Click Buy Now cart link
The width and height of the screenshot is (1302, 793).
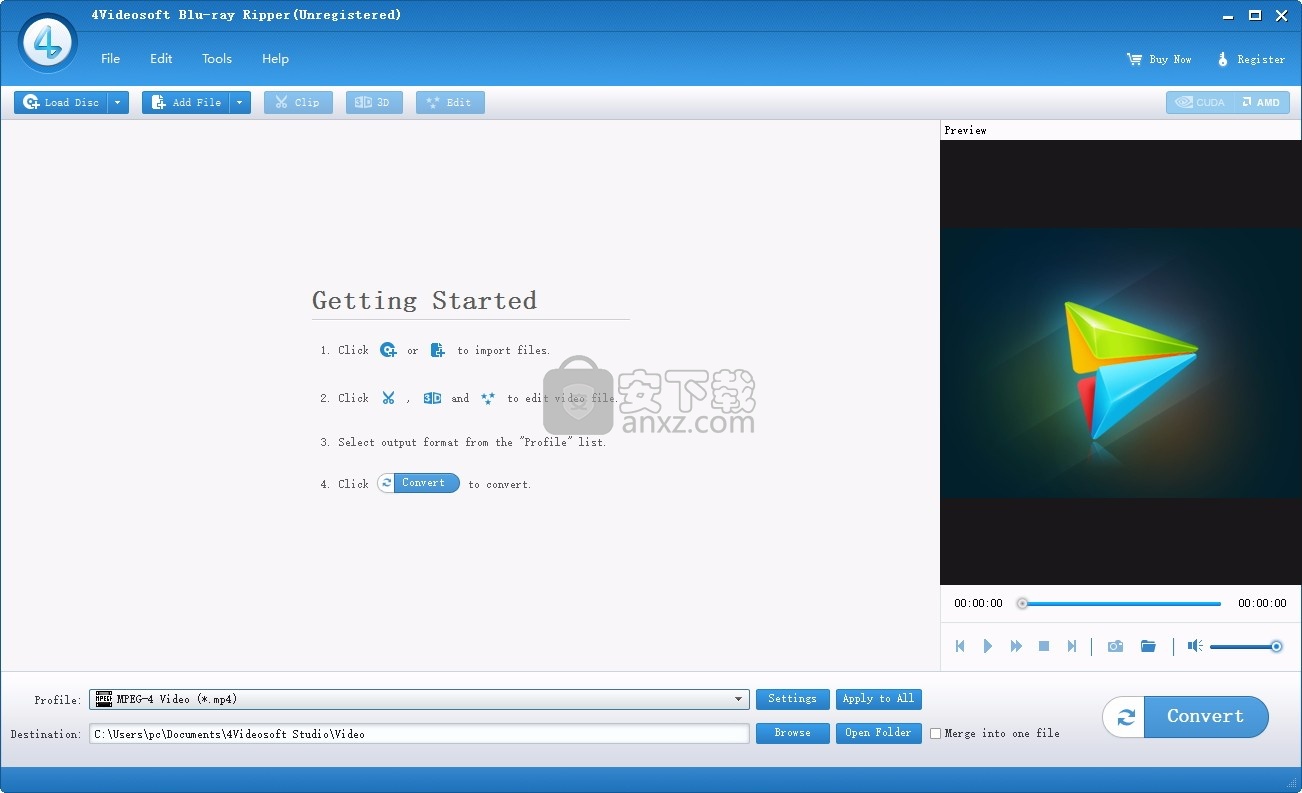click(x=1159, y=59)
